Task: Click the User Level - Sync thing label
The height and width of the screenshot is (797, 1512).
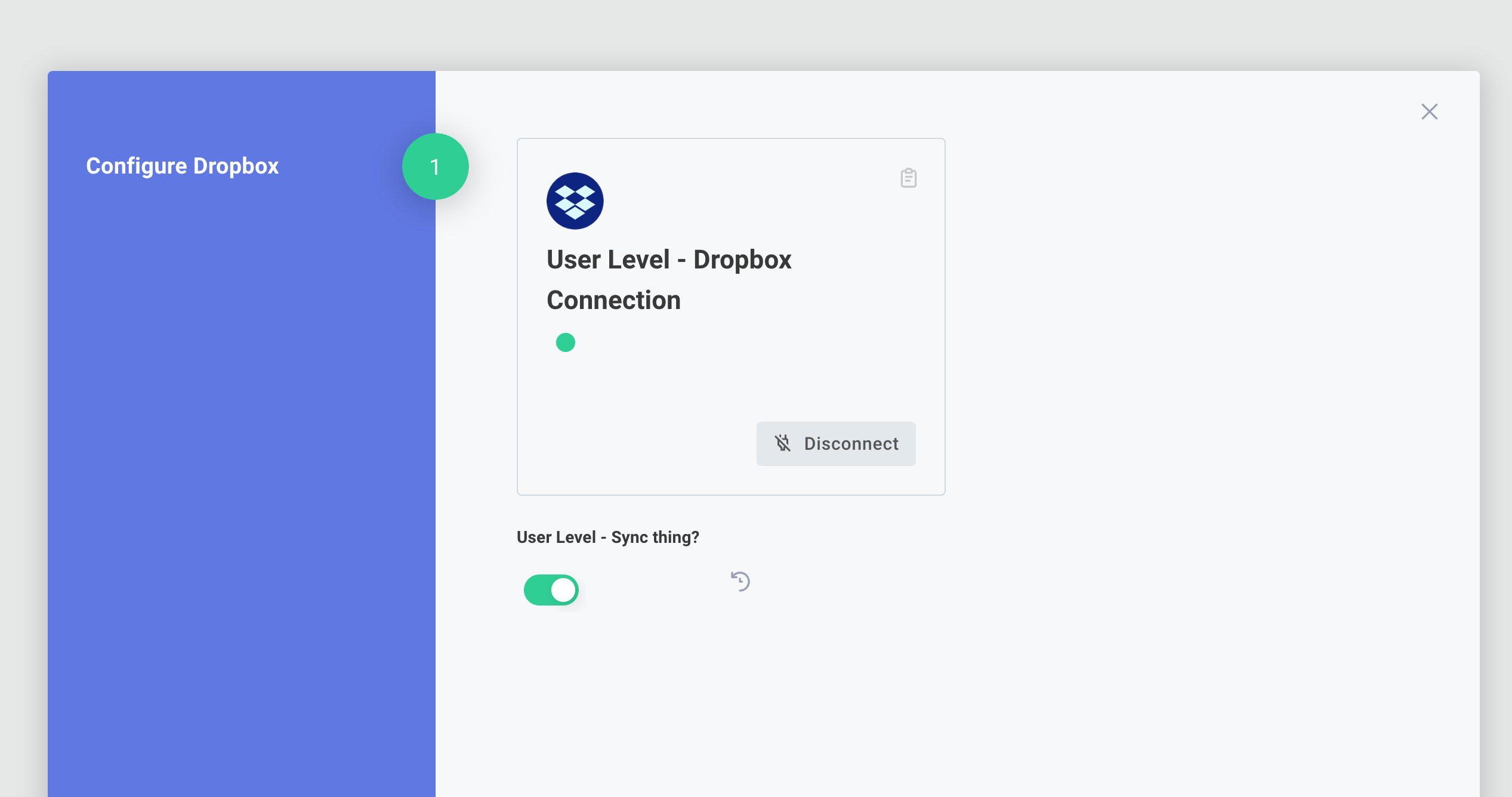Action: [x=609, y=537]
